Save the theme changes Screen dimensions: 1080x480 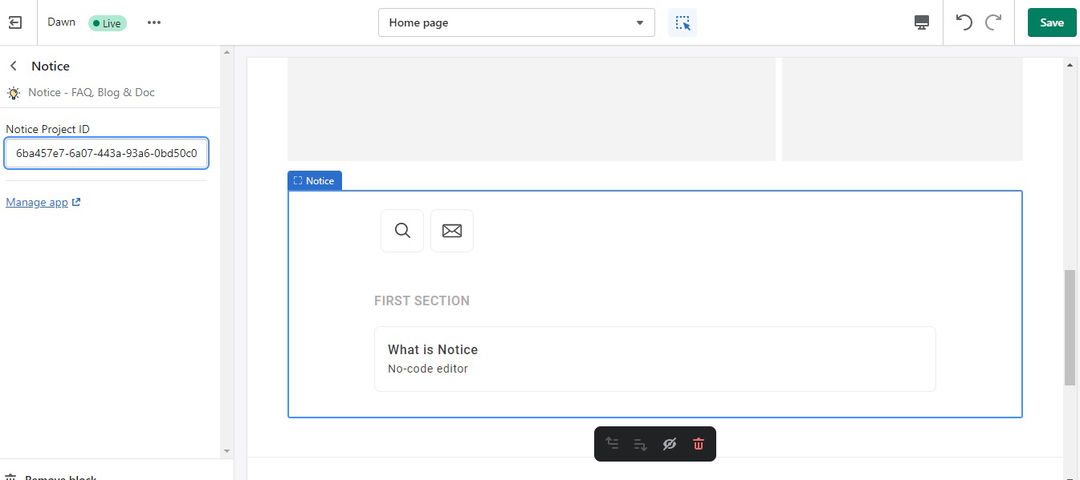tap(1052, 23)
